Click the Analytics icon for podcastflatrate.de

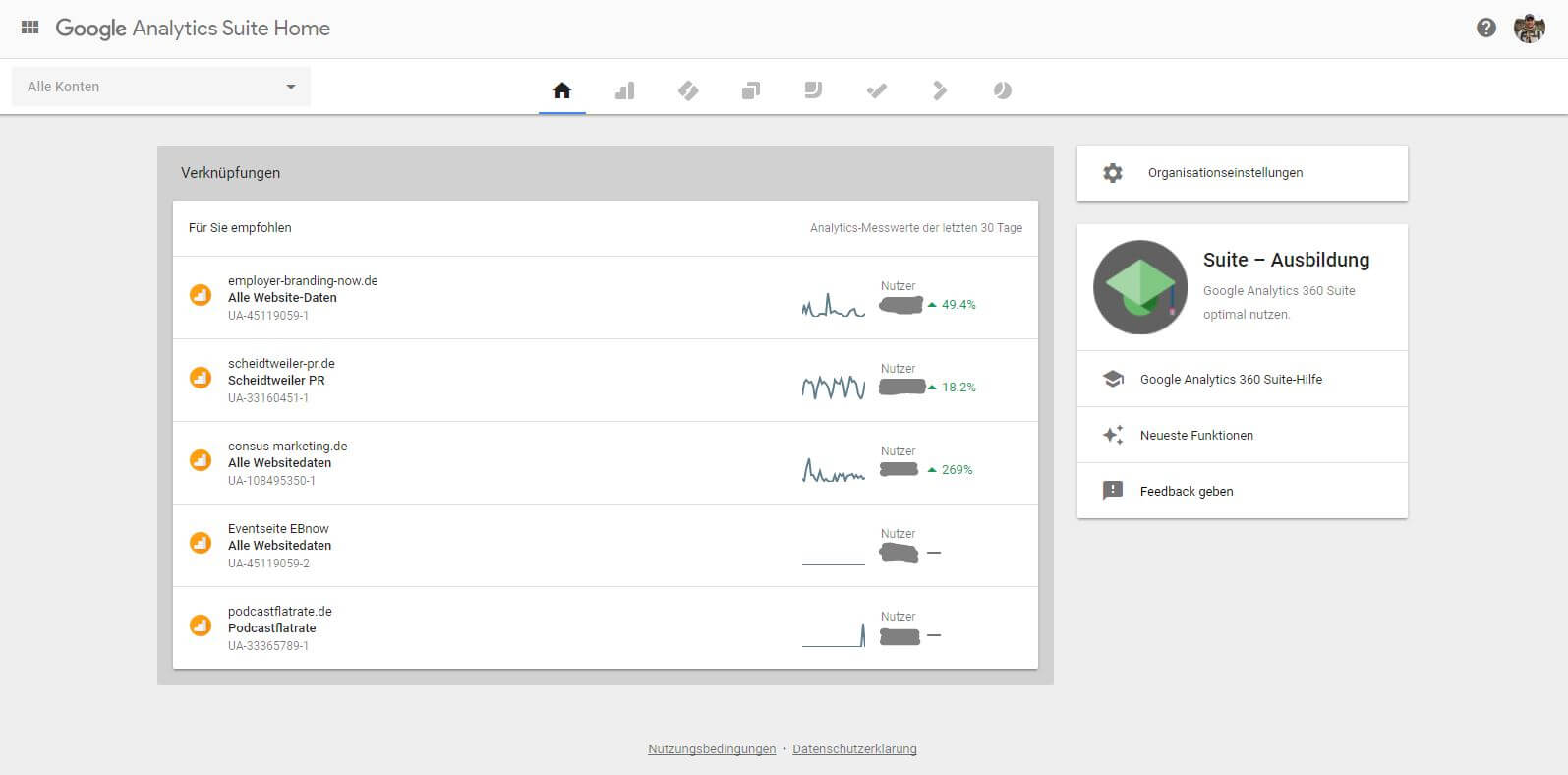(x=201, y=625)
